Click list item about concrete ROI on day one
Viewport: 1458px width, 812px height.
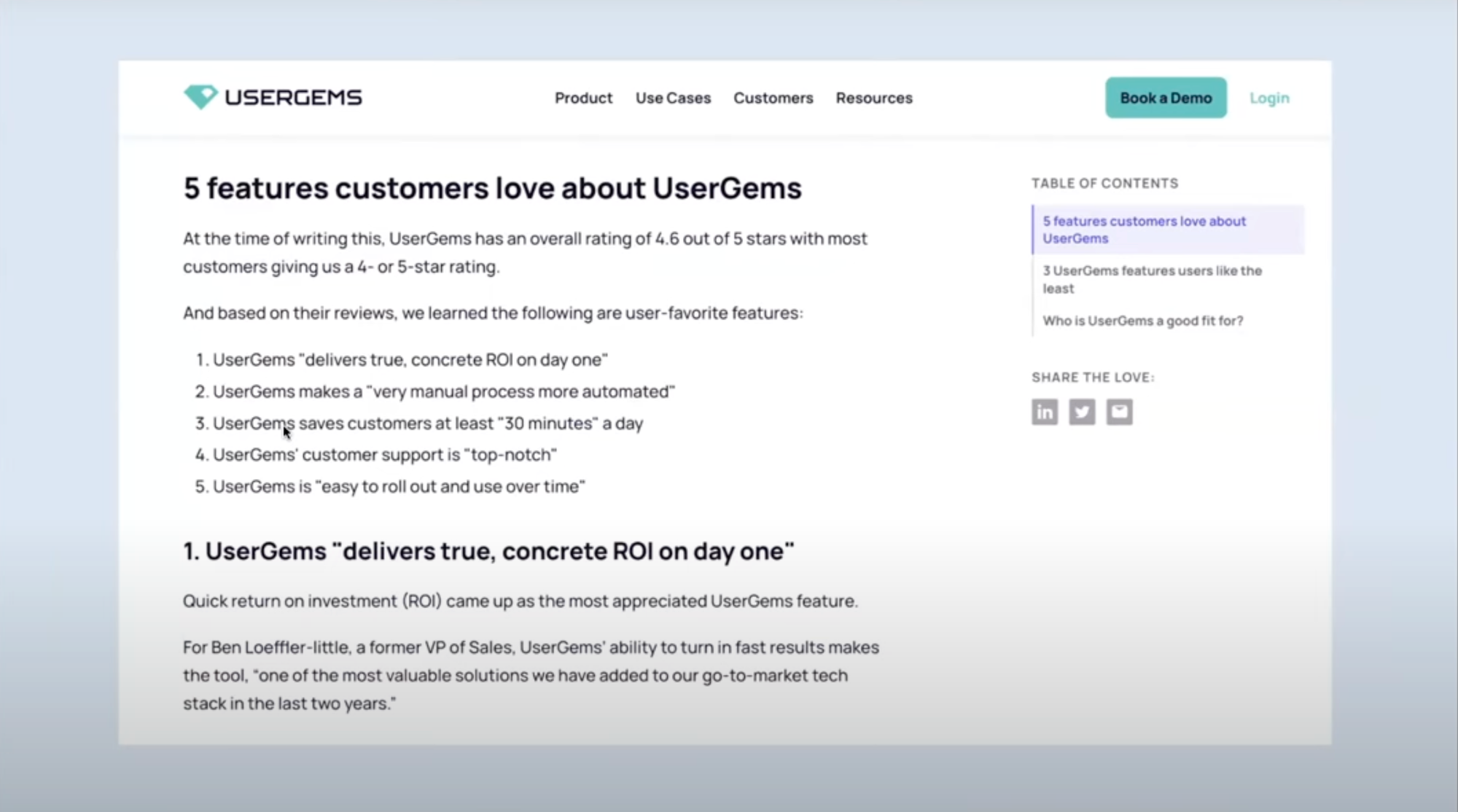pos(410,360)
